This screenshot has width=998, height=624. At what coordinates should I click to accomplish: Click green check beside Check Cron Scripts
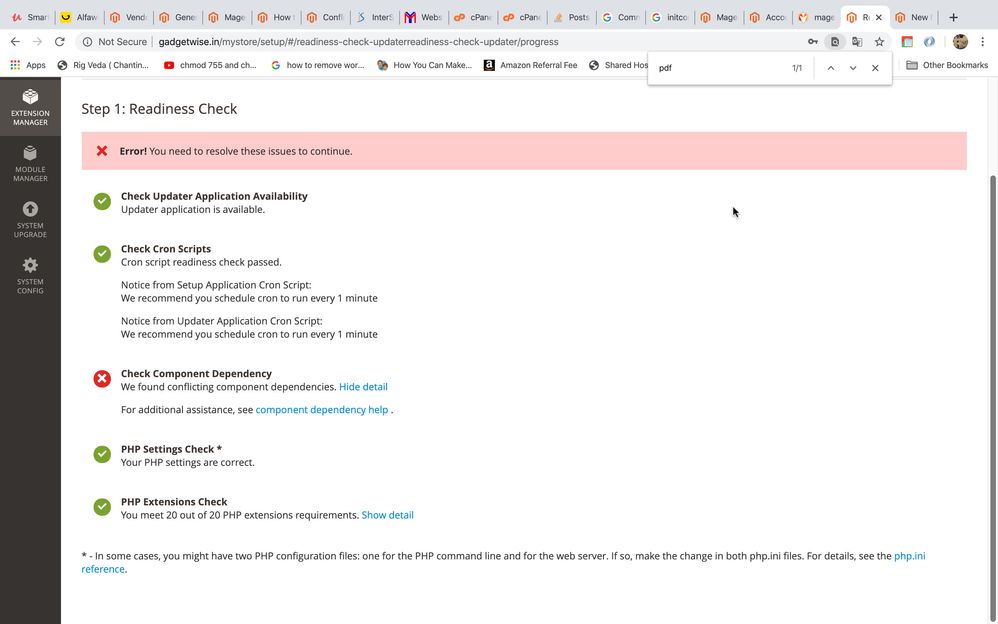pyautogui.click(x=102, y=254)
